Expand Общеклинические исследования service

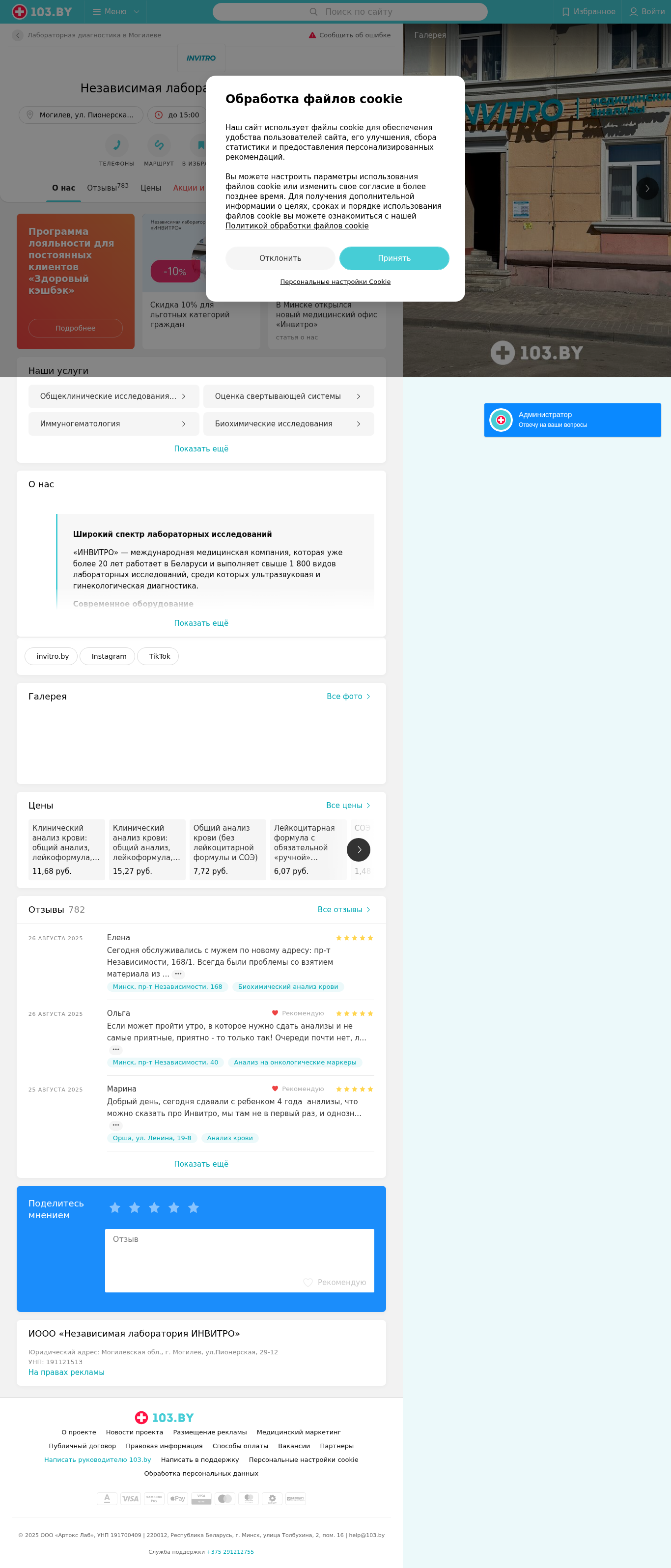click(114, 396)
